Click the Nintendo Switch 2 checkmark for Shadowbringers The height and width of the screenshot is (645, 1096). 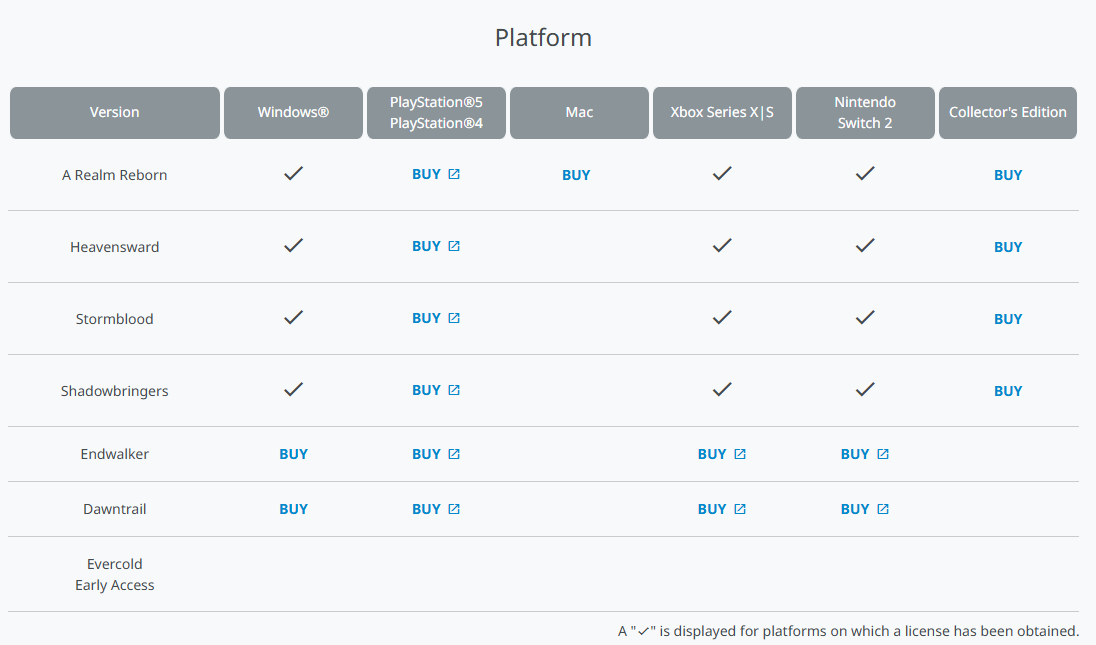[865, 389]
